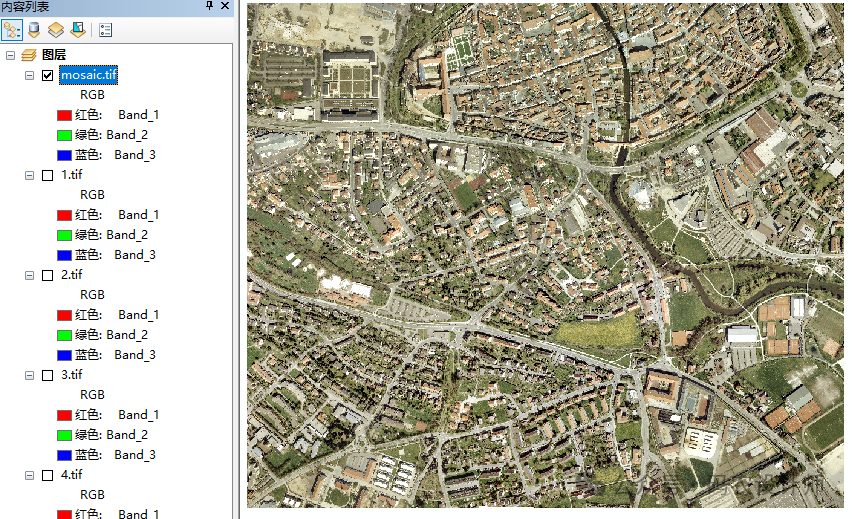This screenshot has width=852, height=519.
Task: Turn on the 2.tif layer checkbox
Action: [x=47, y=275]
